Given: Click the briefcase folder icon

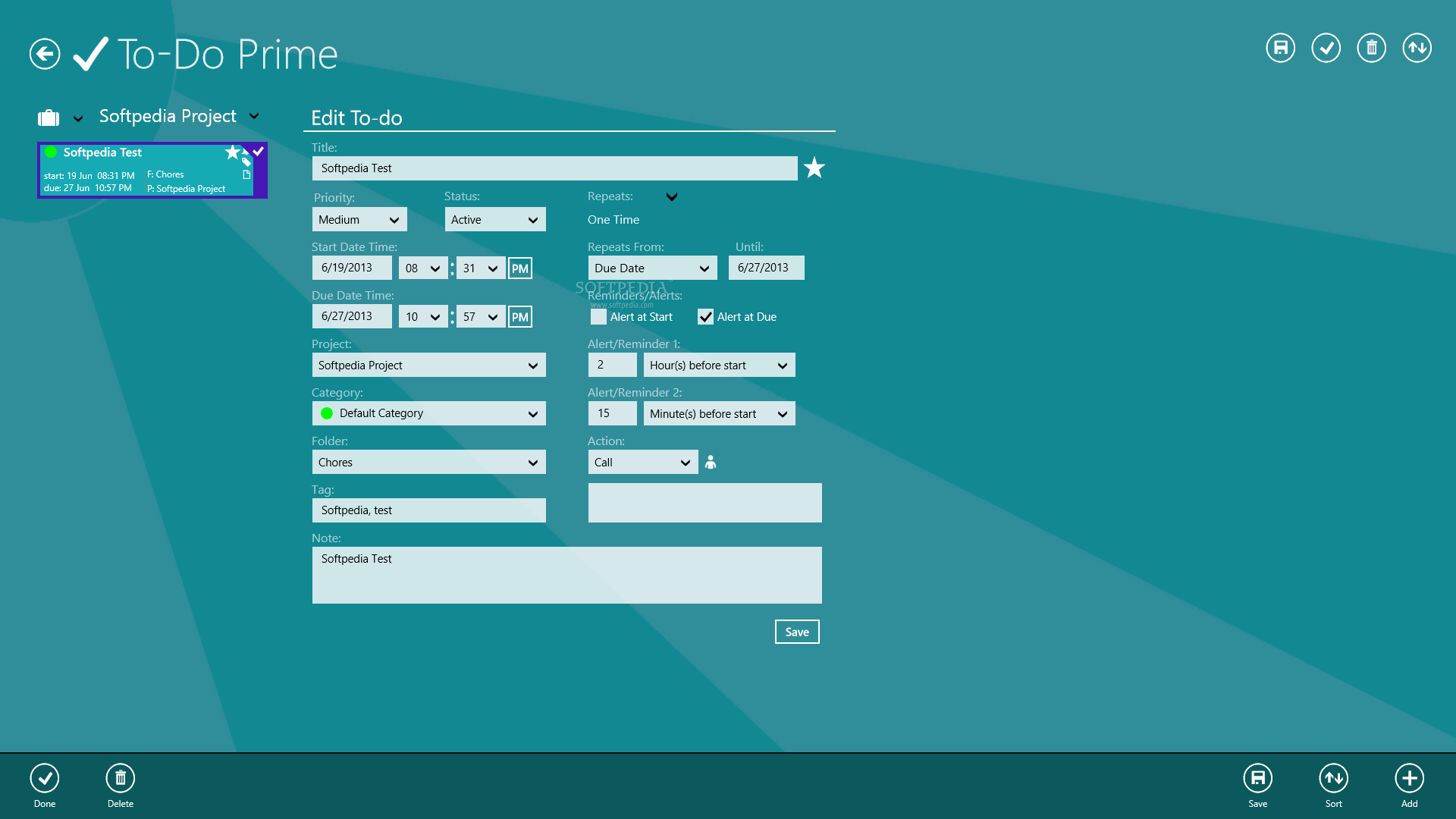Looking at the screenshot, I should pos(49,118).
